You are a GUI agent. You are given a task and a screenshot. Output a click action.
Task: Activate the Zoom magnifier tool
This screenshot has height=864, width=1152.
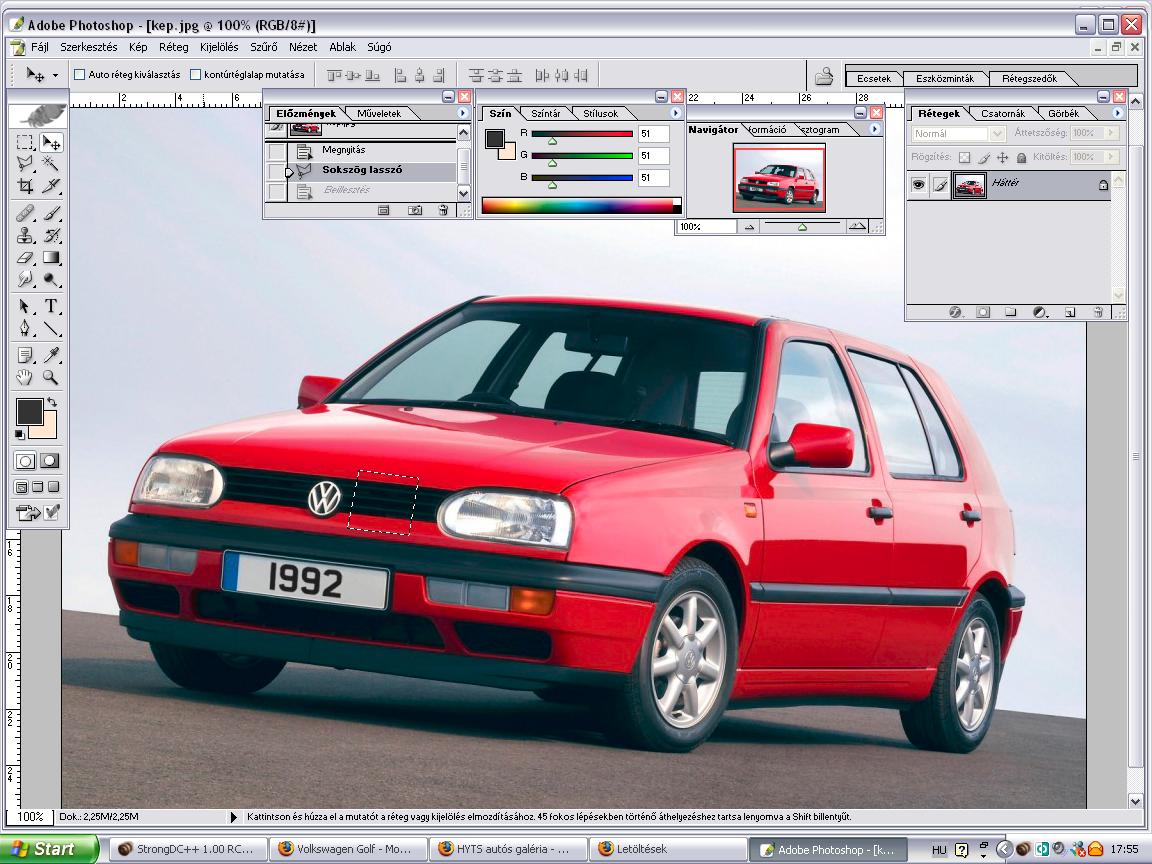pos(51,378)
